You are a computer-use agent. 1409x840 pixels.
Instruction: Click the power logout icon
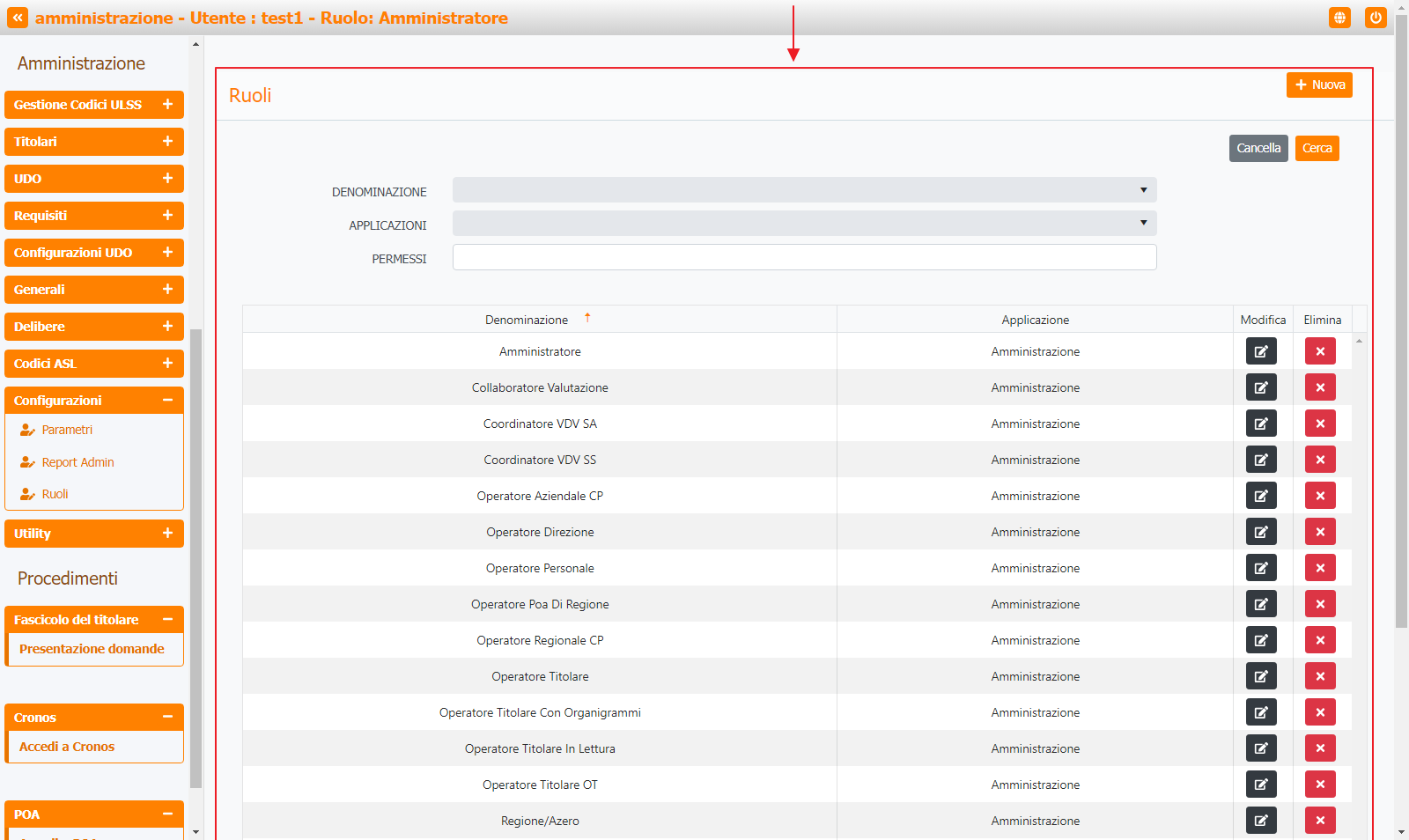1376,18
